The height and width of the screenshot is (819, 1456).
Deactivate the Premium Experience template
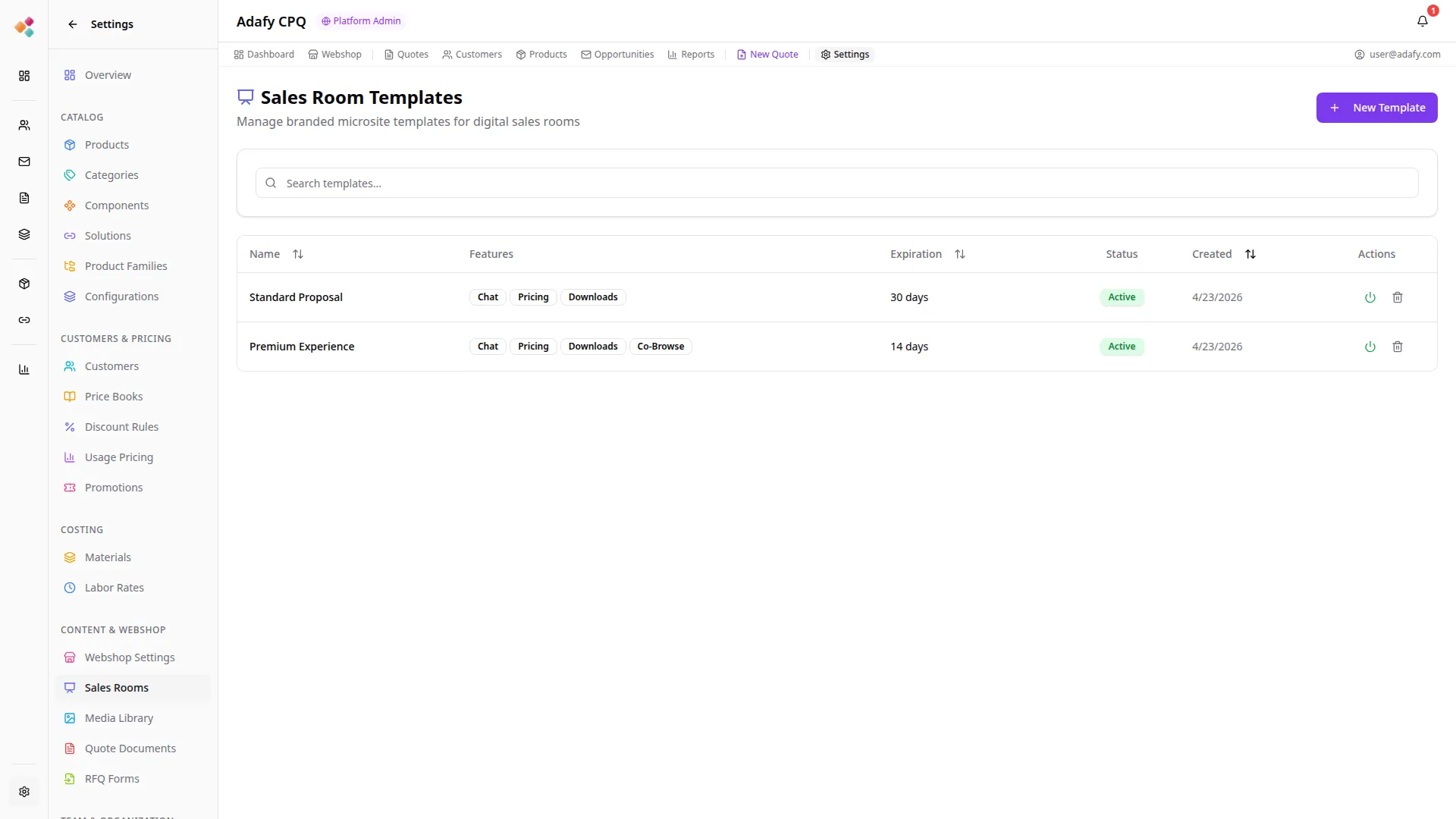tap(1370, 347)
